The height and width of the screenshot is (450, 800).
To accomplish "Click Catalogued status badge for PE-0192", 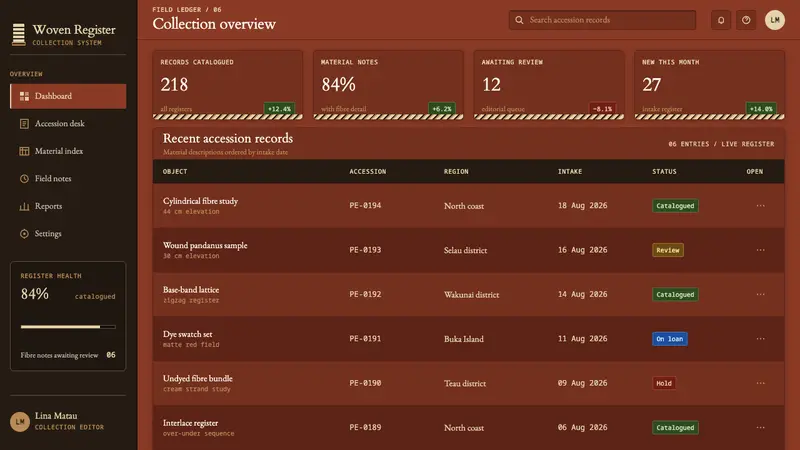I will click(675, 294).
